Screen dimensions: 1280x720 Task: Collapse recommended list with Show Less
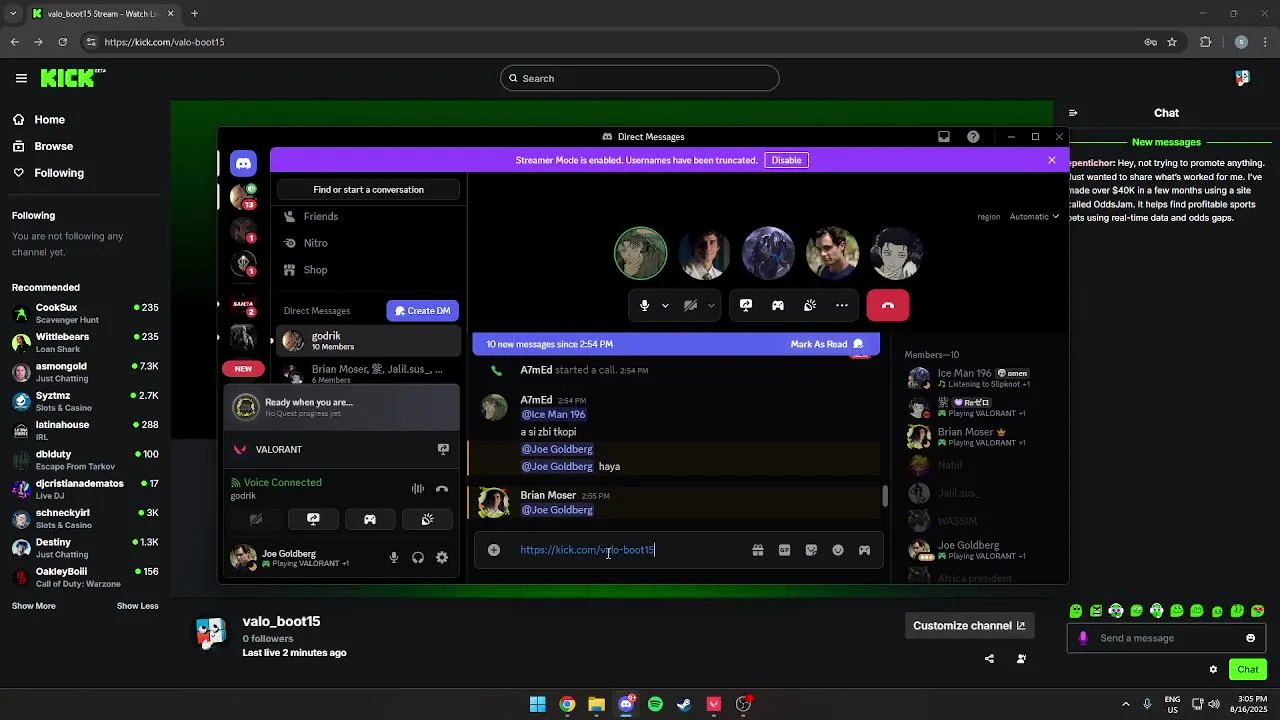pos(137,606)
